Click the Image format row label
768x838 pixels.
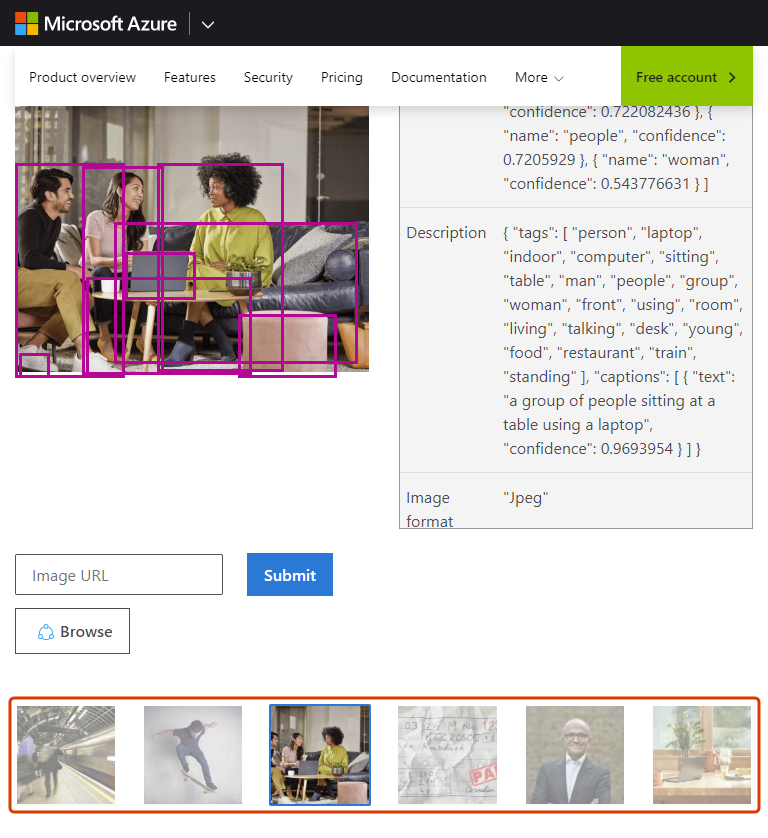[430, 509]
